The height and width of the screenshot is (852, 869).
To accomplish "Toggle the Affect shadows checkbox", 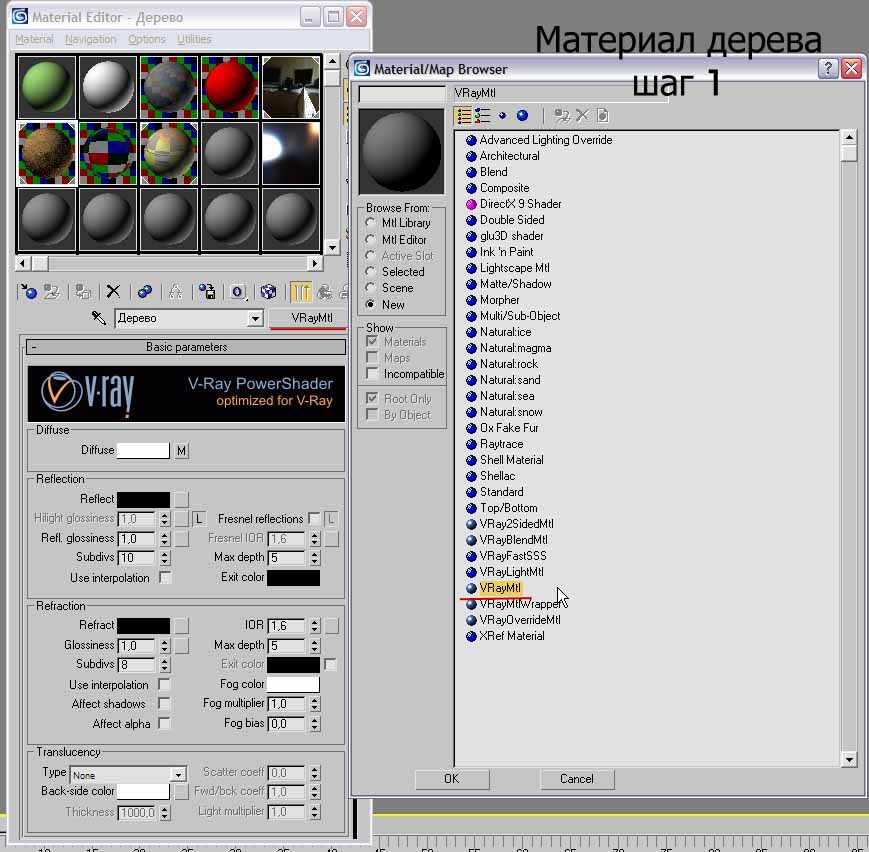I will click(x=164, y=704).
